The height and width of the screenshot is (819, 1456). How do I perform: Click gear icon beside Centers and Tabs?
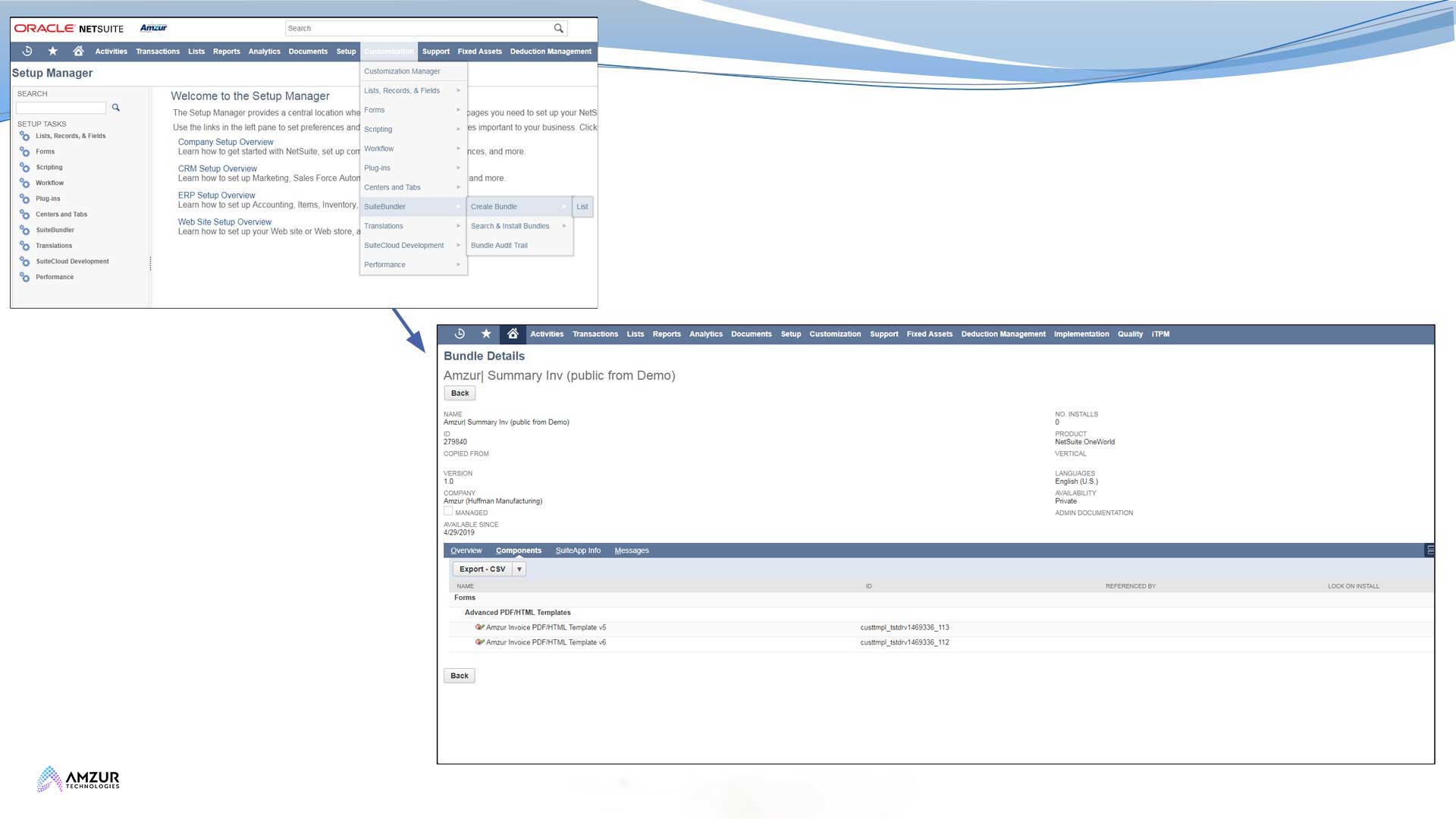25,215
